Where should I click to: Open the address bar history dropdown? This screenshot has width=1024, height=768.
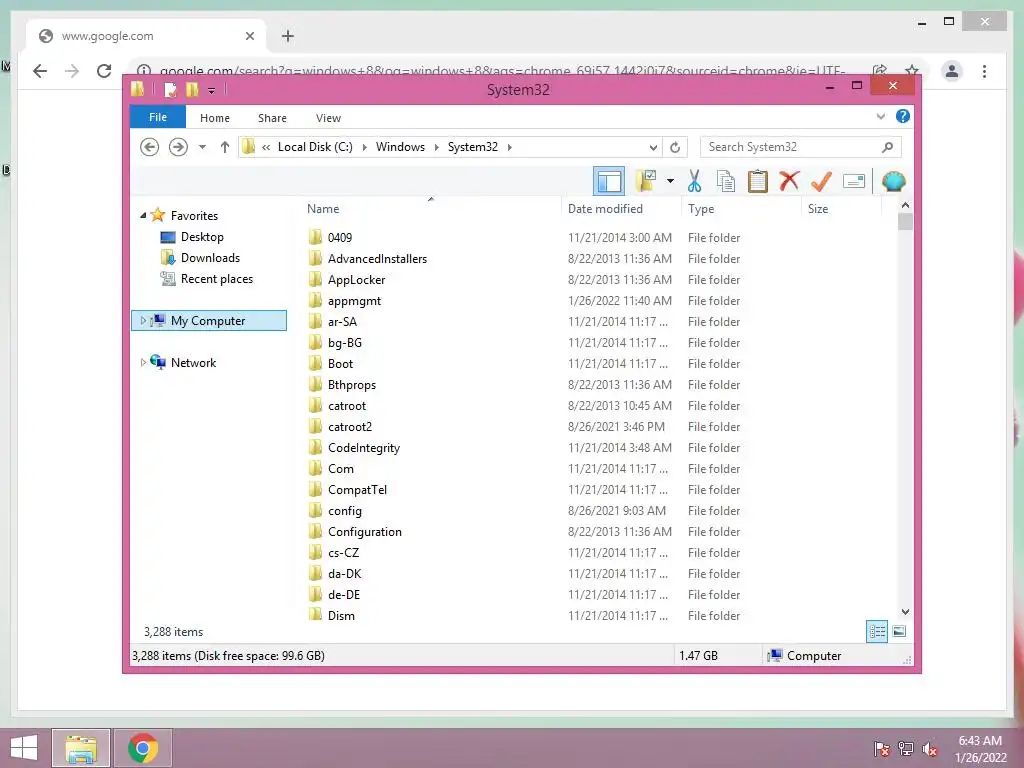coord(652,147)
